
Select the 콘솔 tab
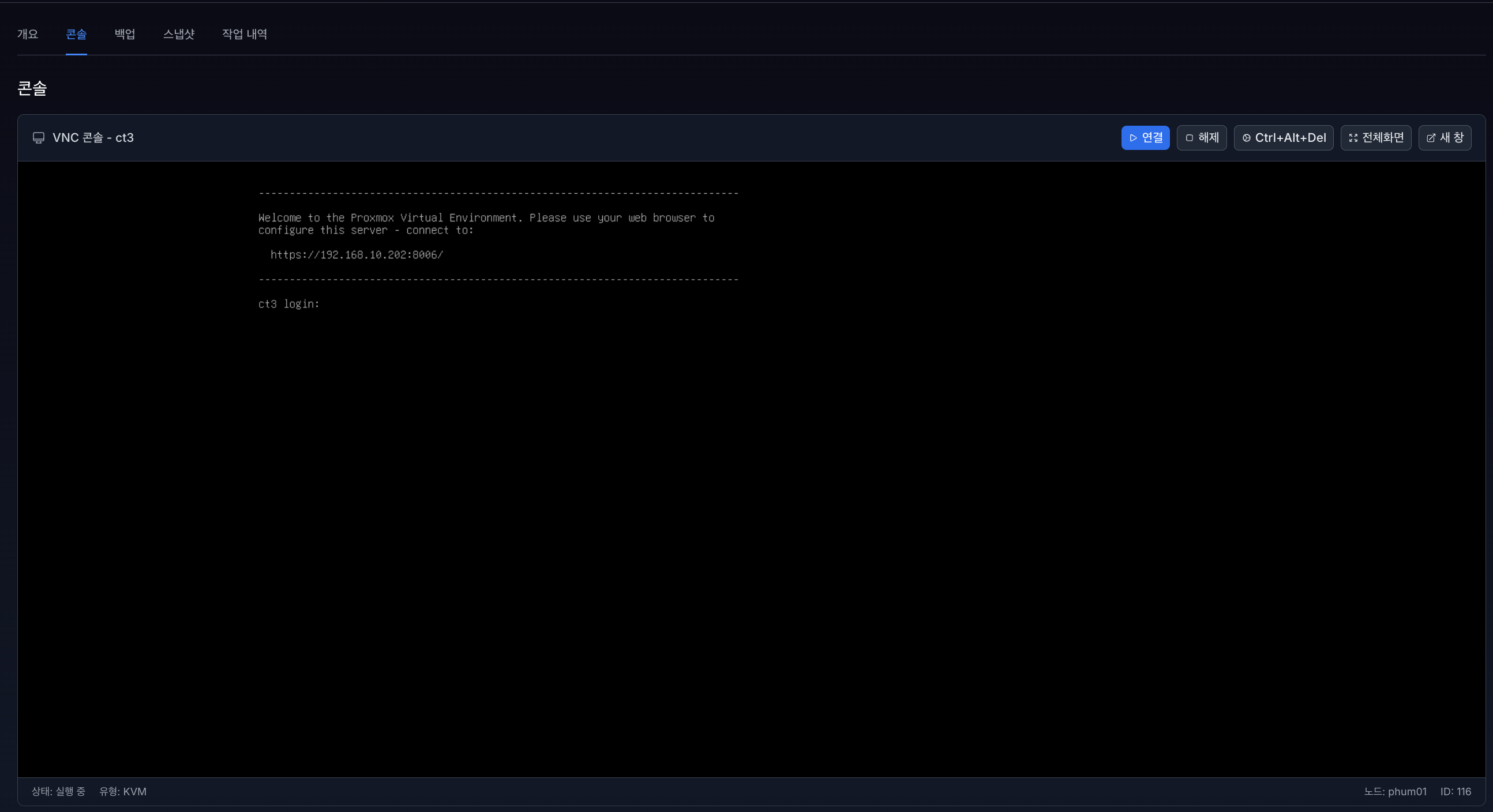(x=76, y=34)
